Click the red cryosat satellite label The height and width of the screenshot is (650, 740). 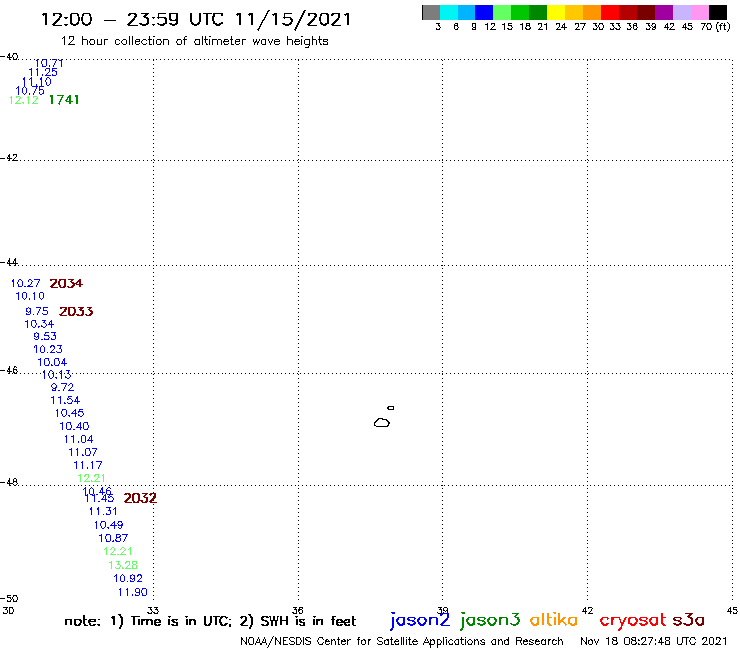(x=633, y=620)
